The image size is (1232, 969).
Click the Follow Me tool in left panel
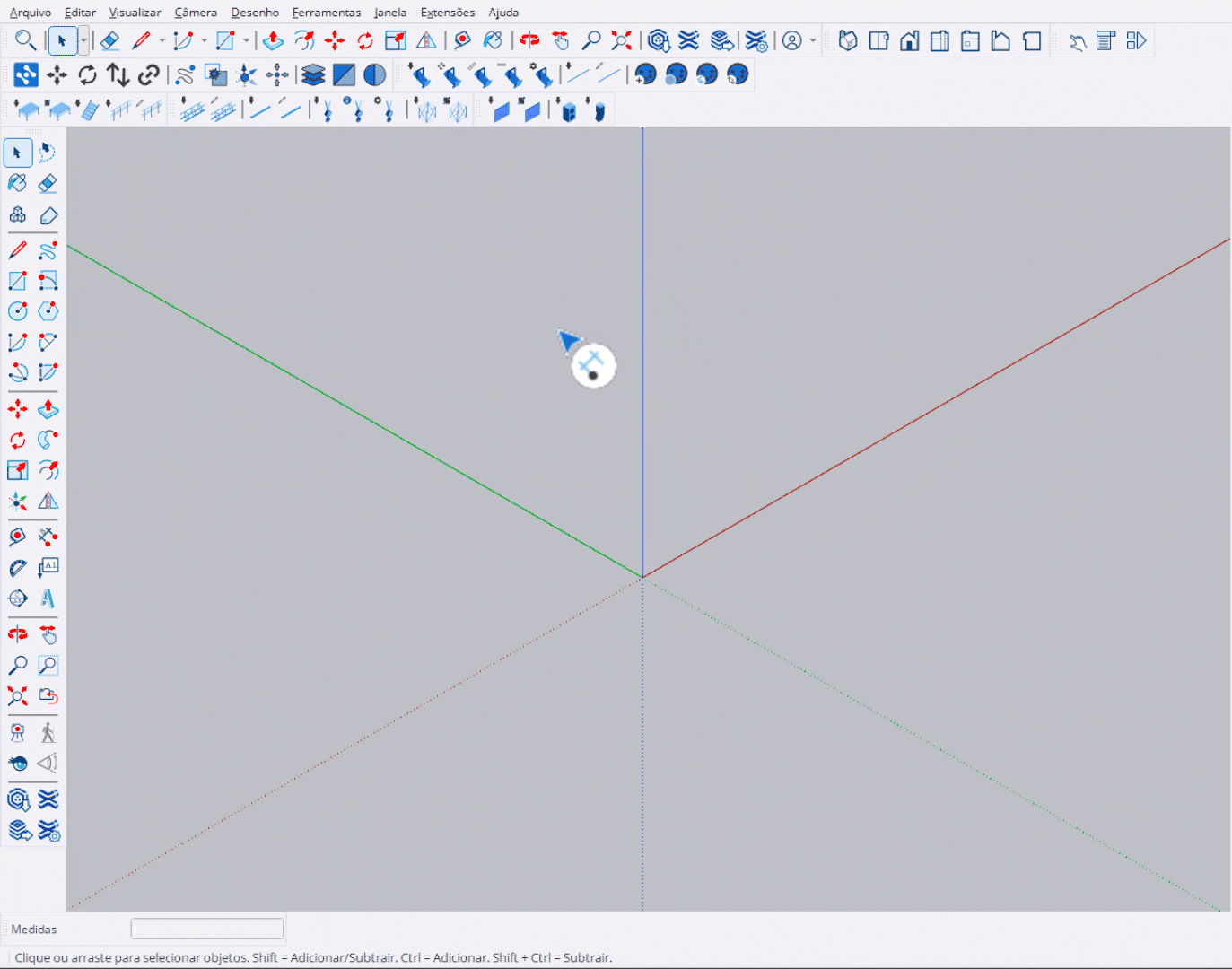[48, 440]
